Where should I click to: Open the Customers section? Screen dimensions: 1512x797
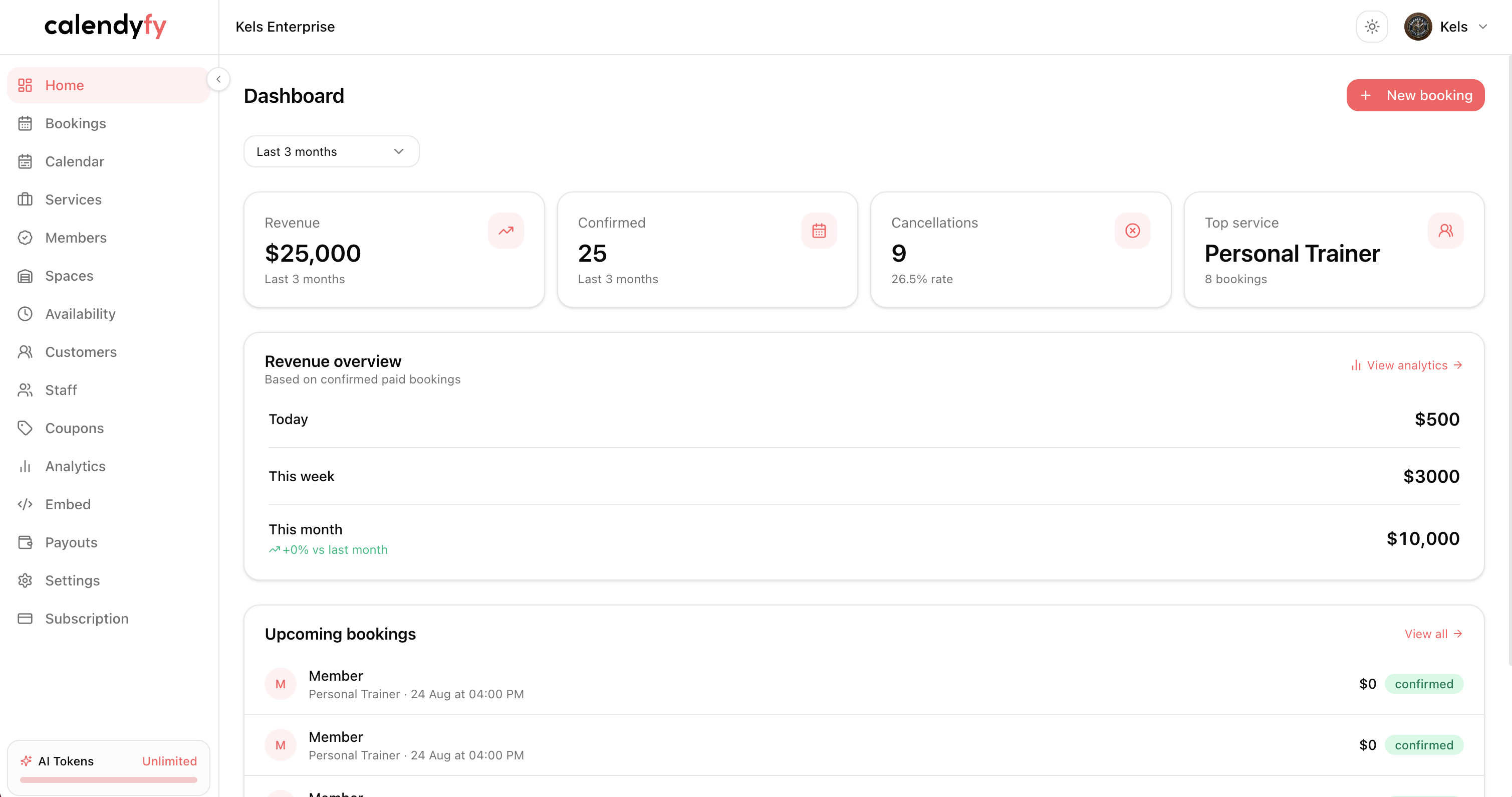click(109, 352)
